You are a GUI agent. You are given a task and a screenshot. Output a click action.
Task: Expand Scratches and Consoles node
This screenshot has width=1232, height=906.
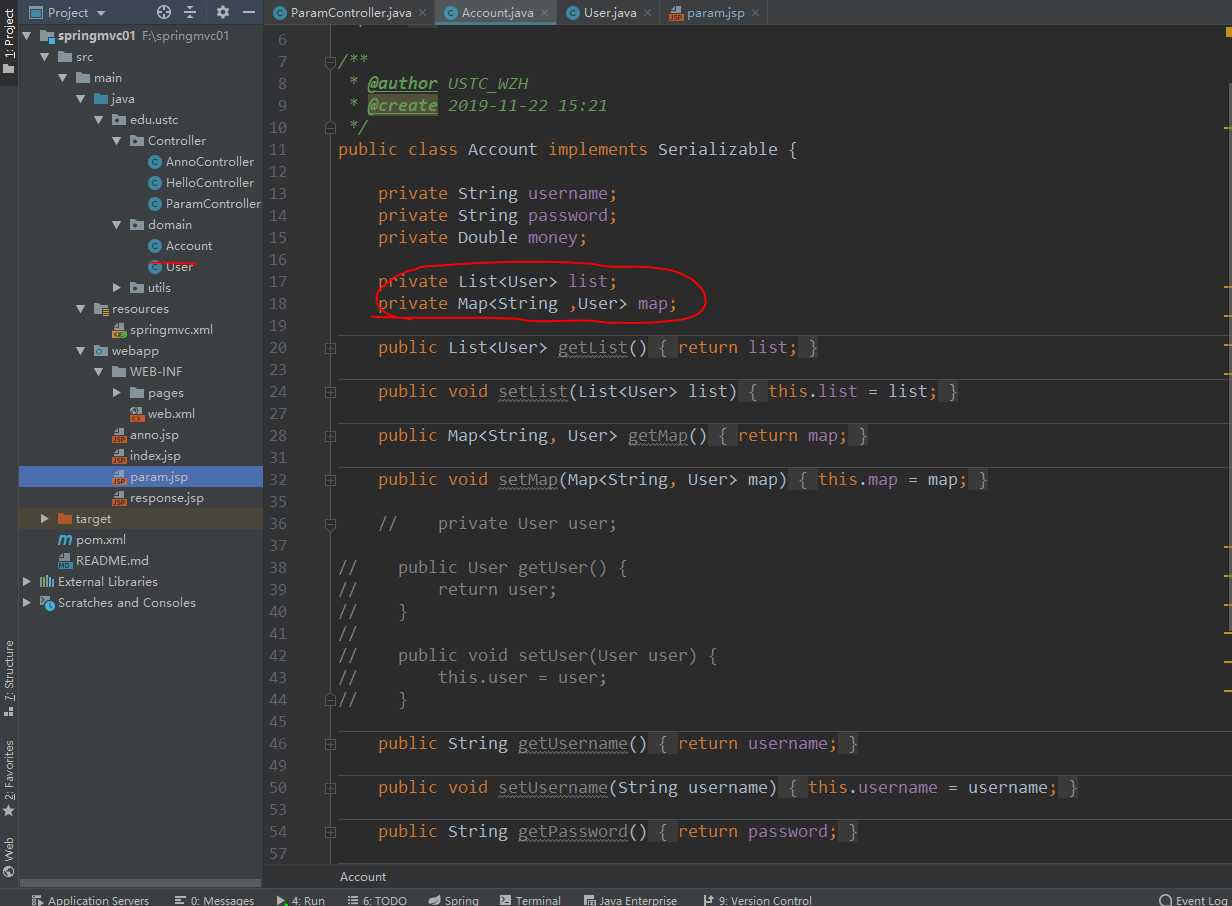(27, 603)
